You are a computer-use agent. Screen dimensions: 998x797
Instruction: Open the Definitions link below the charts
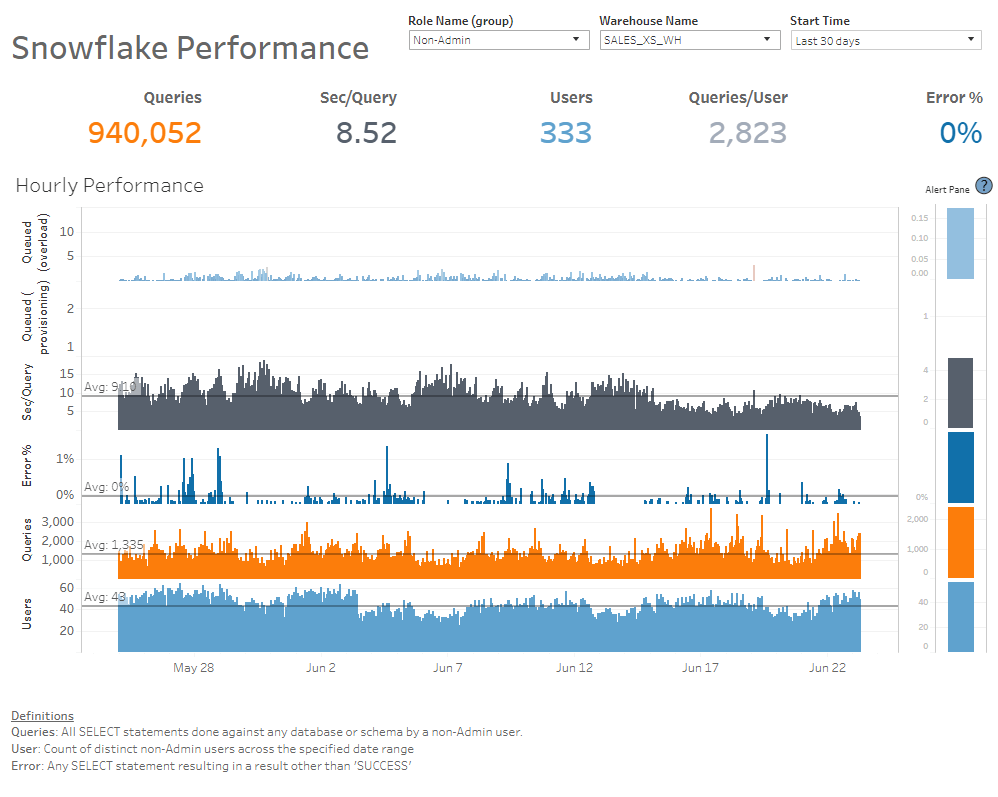[x=42, y=715]
